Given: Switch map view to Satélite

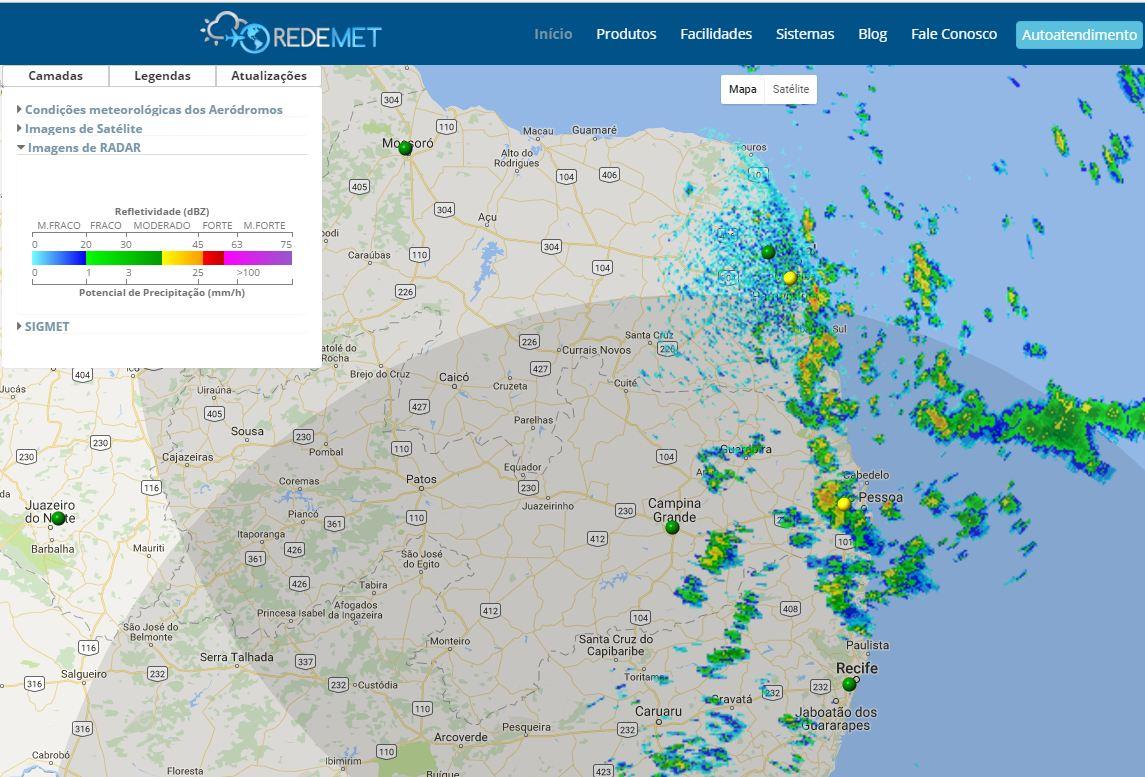Looking at the screenshot, I should [790, 89].
